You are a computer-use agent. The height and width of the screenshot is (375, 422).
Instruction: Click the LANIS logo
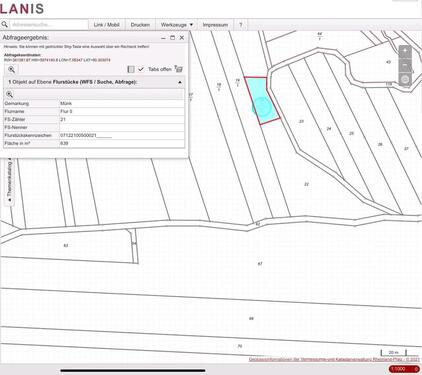tap(22, 9)
